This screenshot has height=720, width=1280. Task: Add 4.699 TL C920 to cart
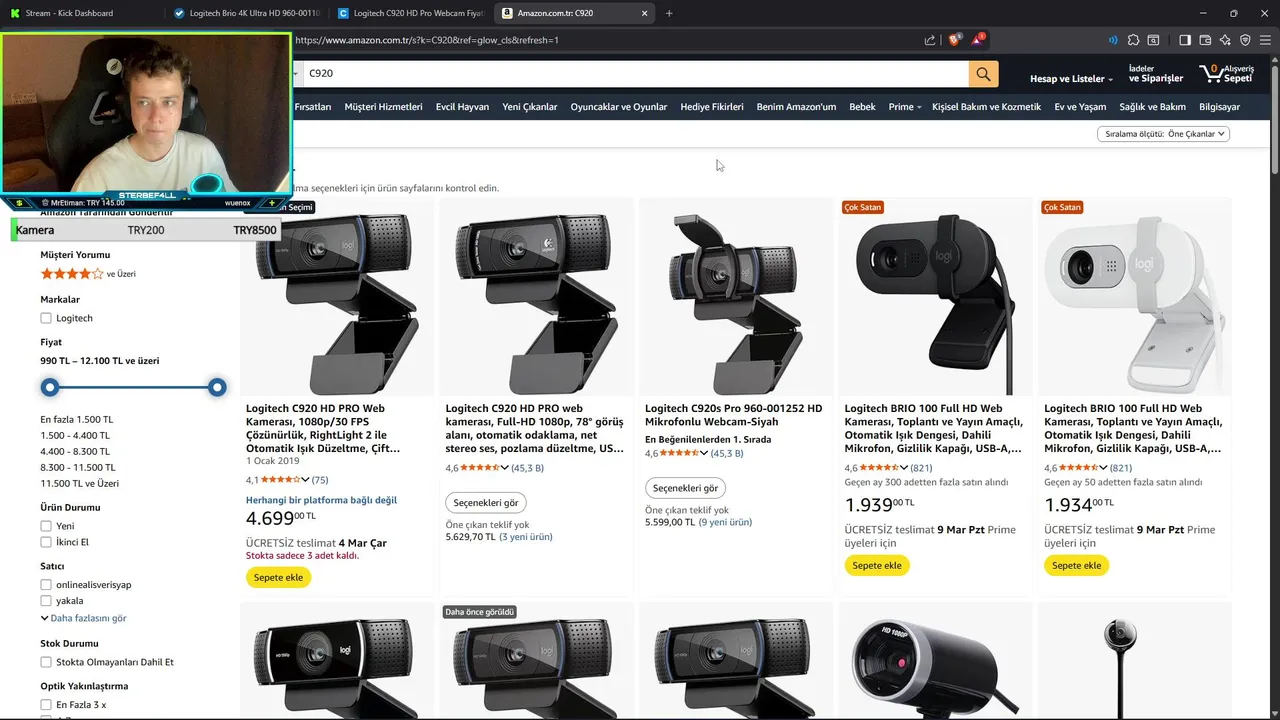(278, 577)
